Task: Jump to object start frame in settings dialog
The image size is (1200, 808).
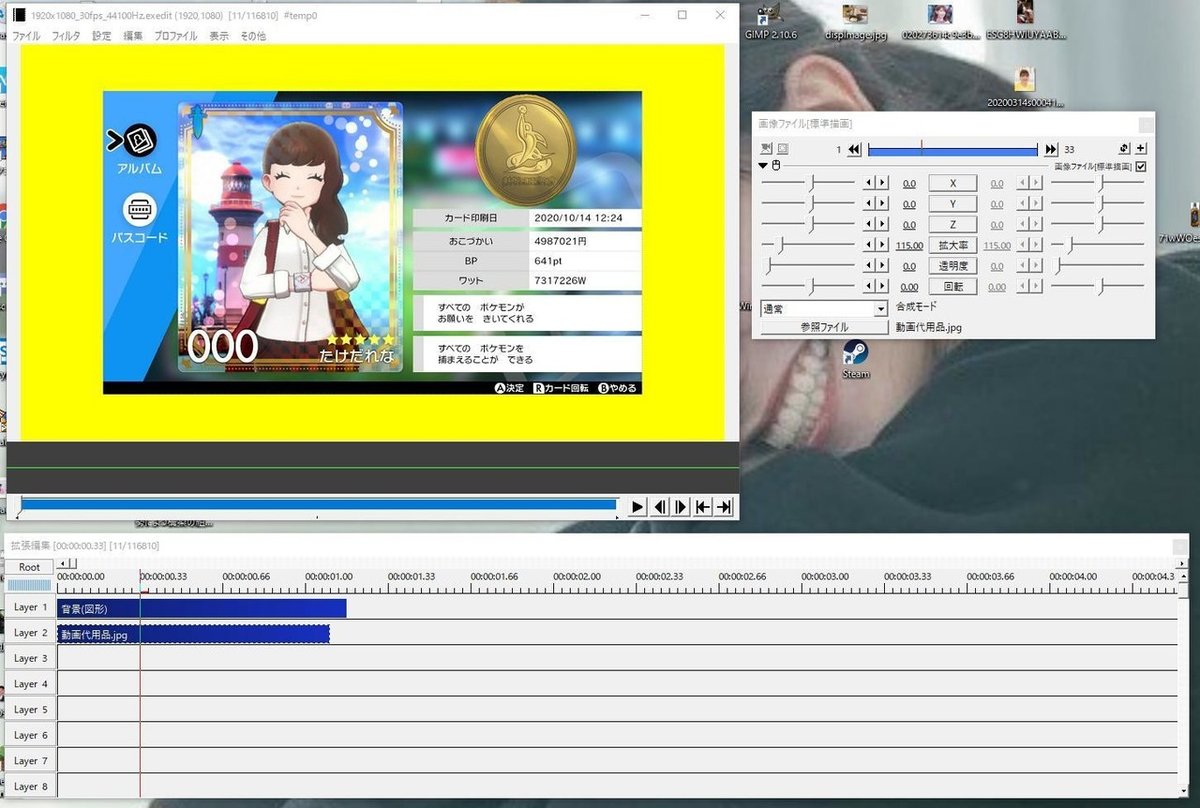Action: point(854,149)
